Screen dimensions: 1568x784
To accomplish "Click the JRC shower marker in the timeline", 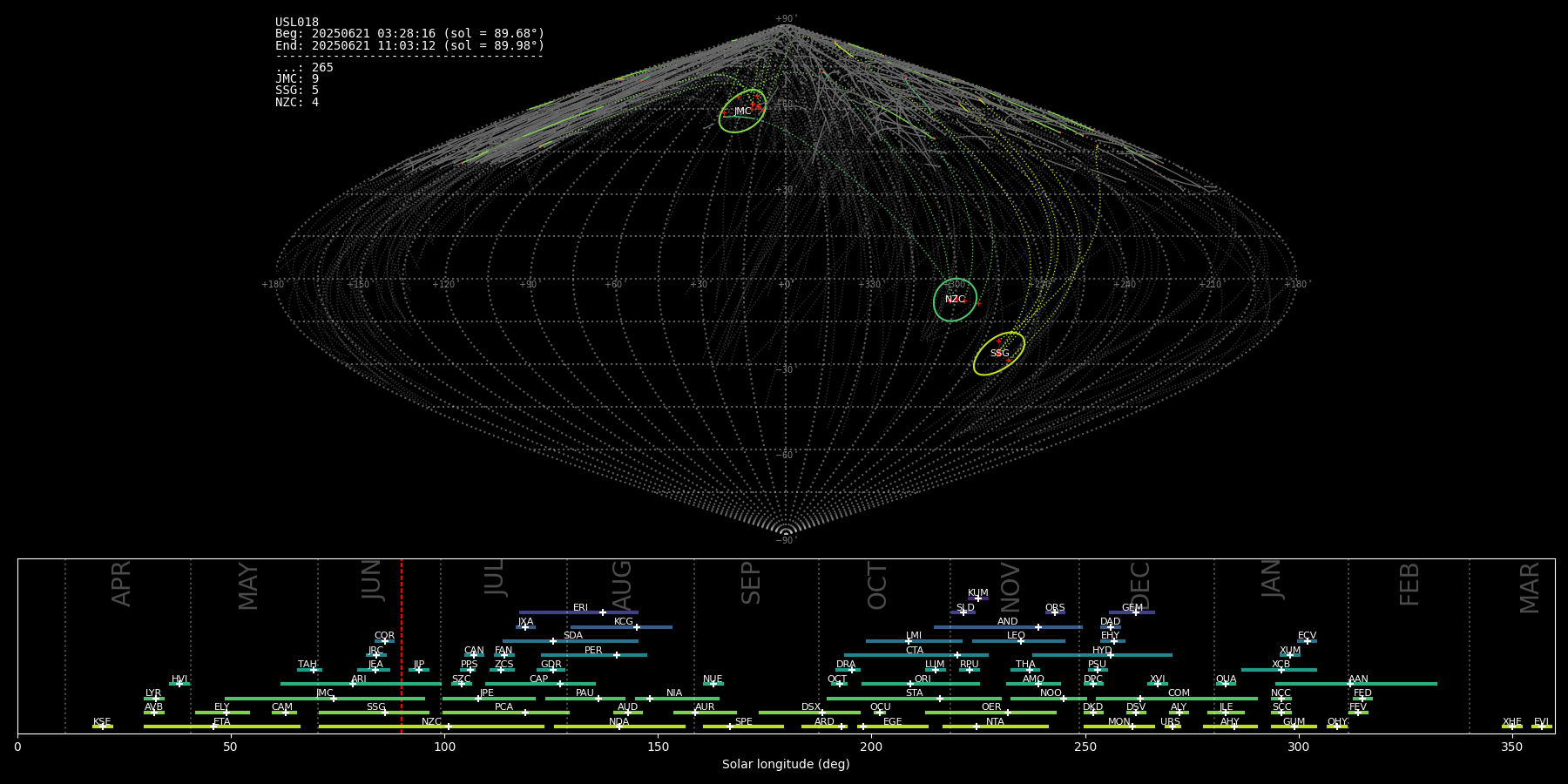I will point(375,655).
